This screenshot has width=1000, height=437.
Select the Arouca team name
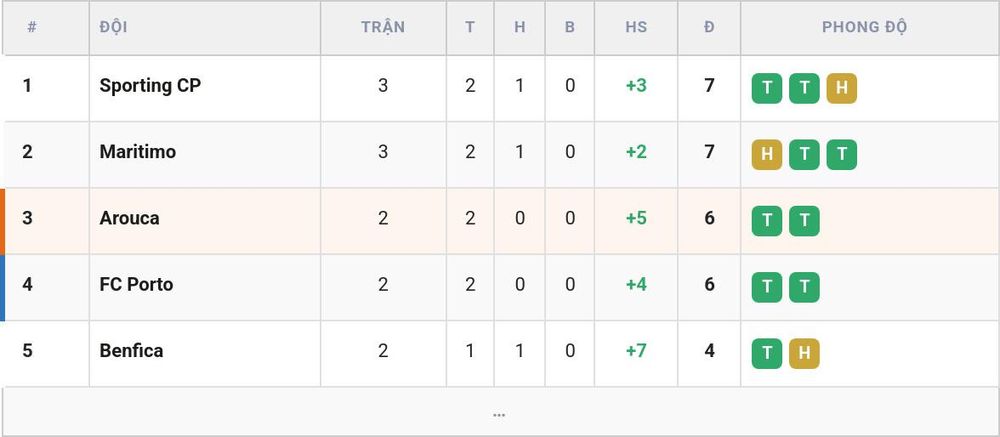click(x=129, y=218)
